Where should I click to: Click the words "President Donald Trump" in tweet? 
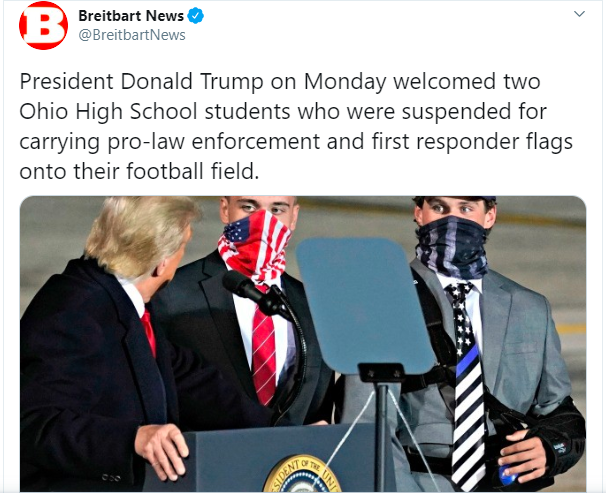tap(141, 82)
